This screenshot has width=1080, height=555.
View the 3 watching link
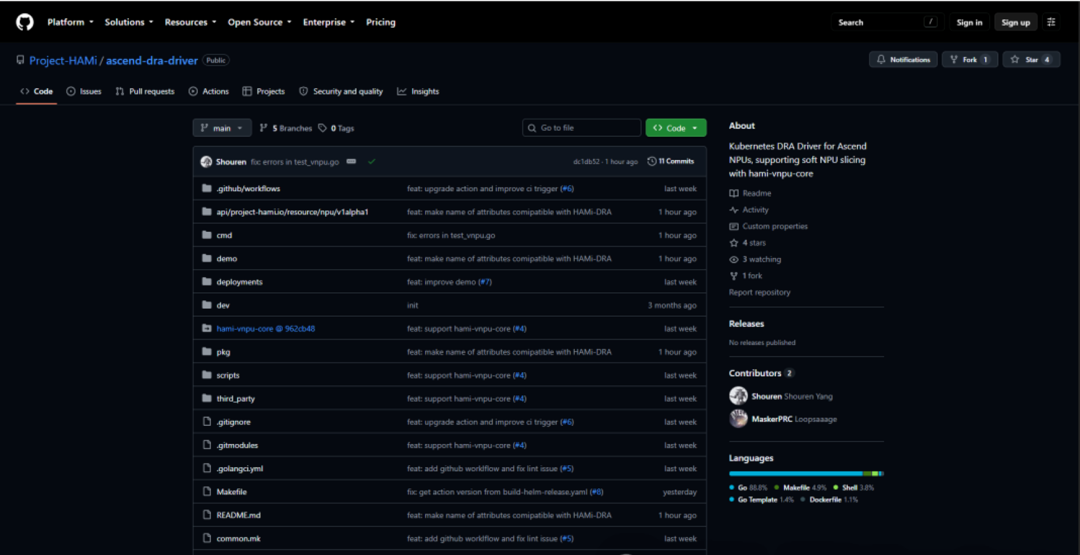click(x=755, y=260)
